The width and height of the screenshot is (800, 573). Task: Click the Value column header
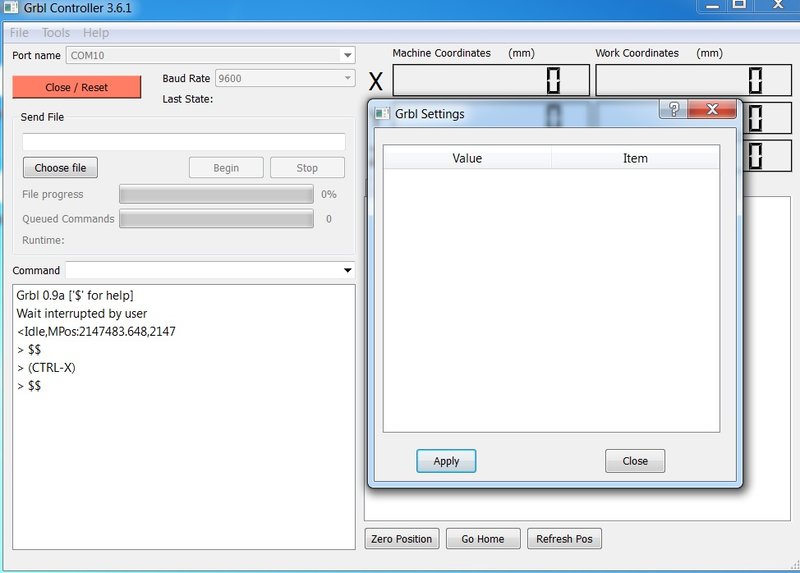click(467, 159)
